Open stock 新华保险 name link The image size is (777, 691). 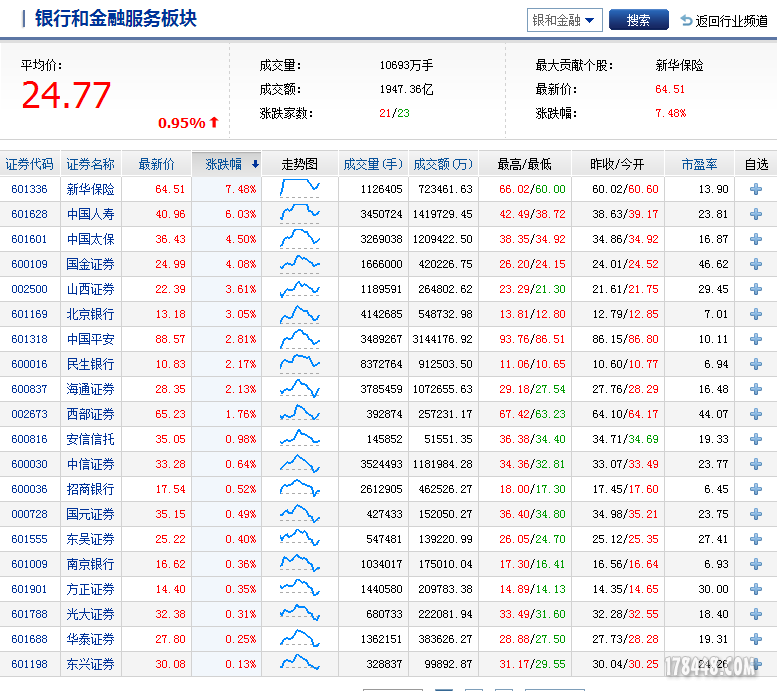pyautogui.click(x=91, y=189)
